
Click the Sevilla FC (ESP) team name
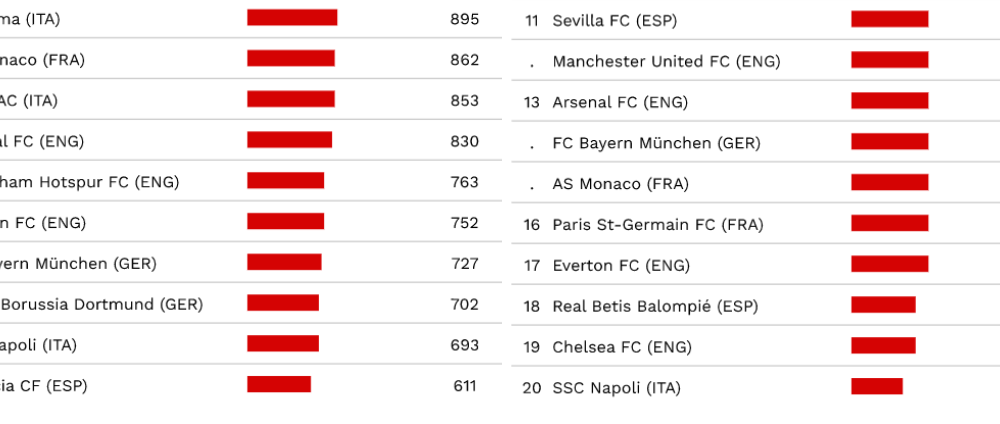614,20
